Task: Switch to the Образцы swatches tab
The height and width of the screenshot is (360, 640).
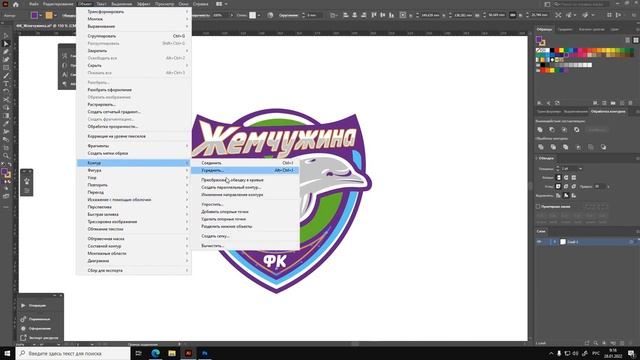Action: tap(544, 29)
